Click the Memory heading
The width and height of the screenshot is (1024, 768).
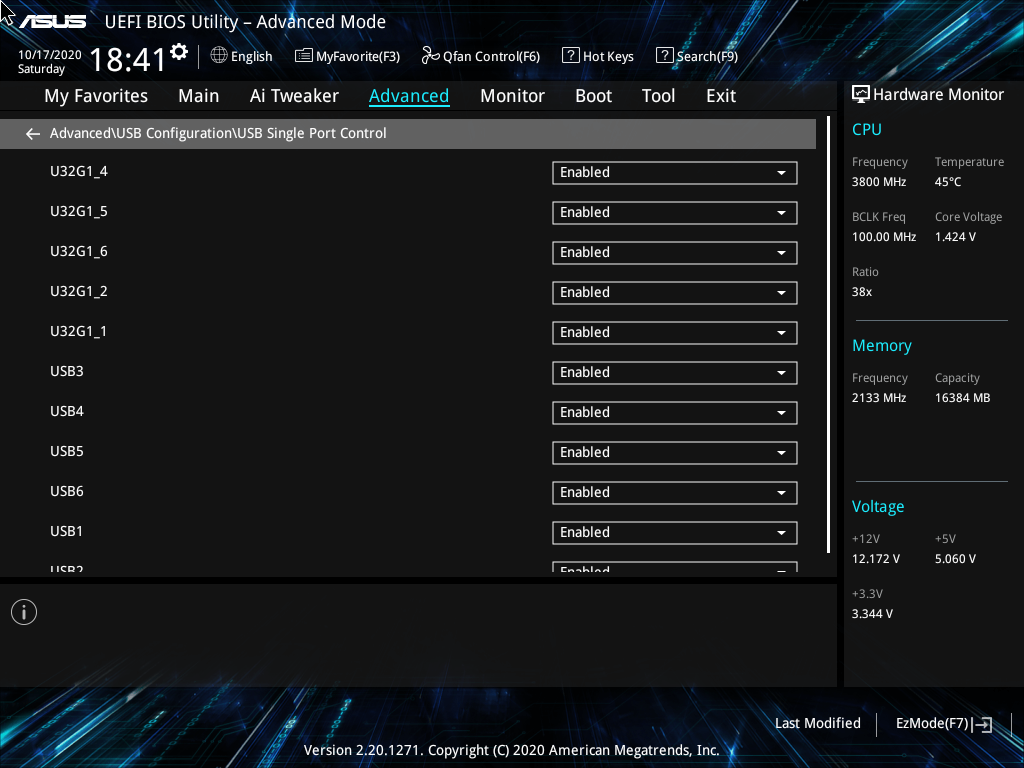(x=882, y=345)
